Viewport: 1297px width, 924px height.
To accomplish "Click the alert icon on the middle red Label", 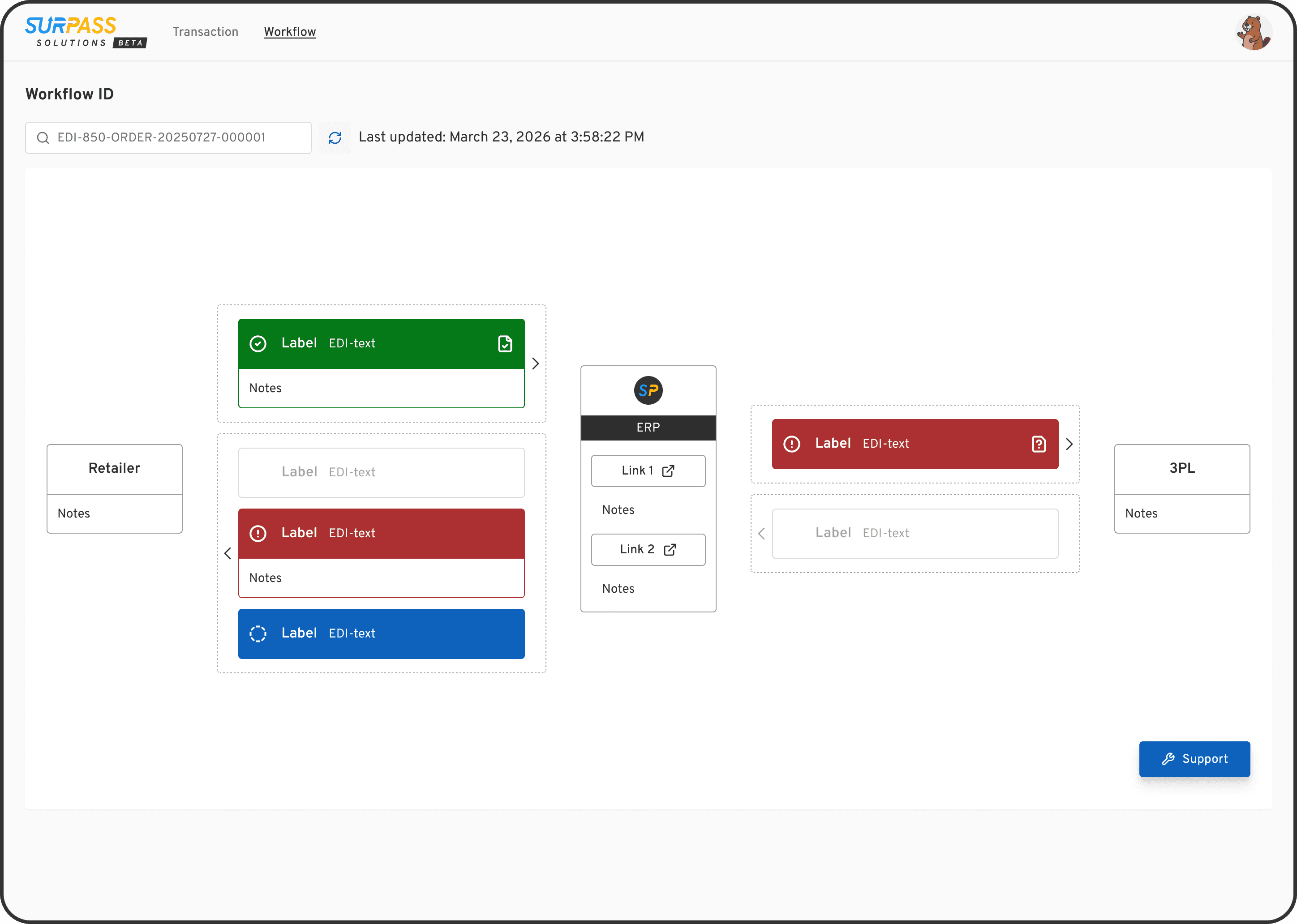I will 258,533.
